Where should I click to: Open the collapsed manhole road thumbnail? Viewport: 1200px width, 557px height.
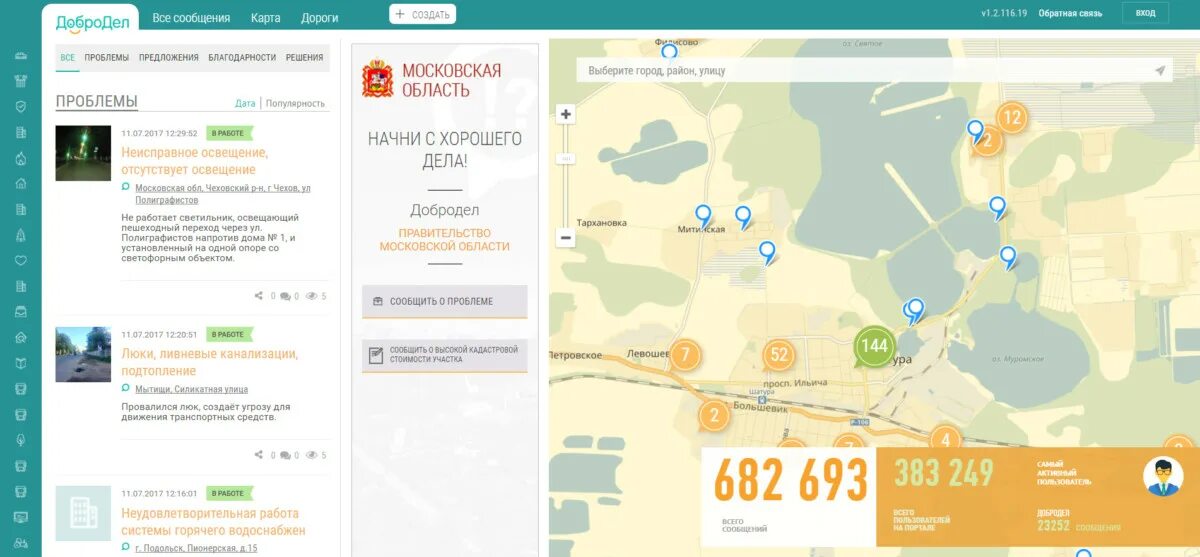coord(83,354)
